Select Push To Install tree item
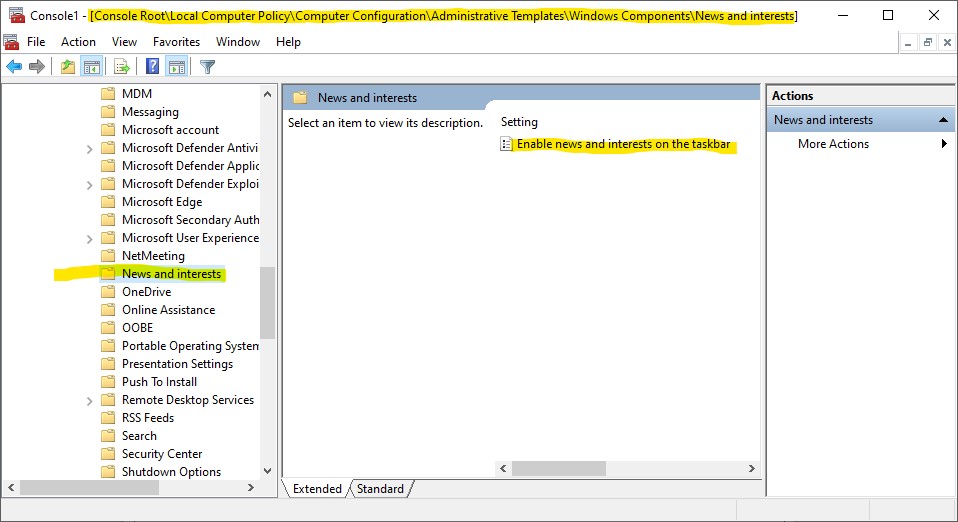Image resolution: width=958 pixels, height=522 pixels. click(159, 382)
